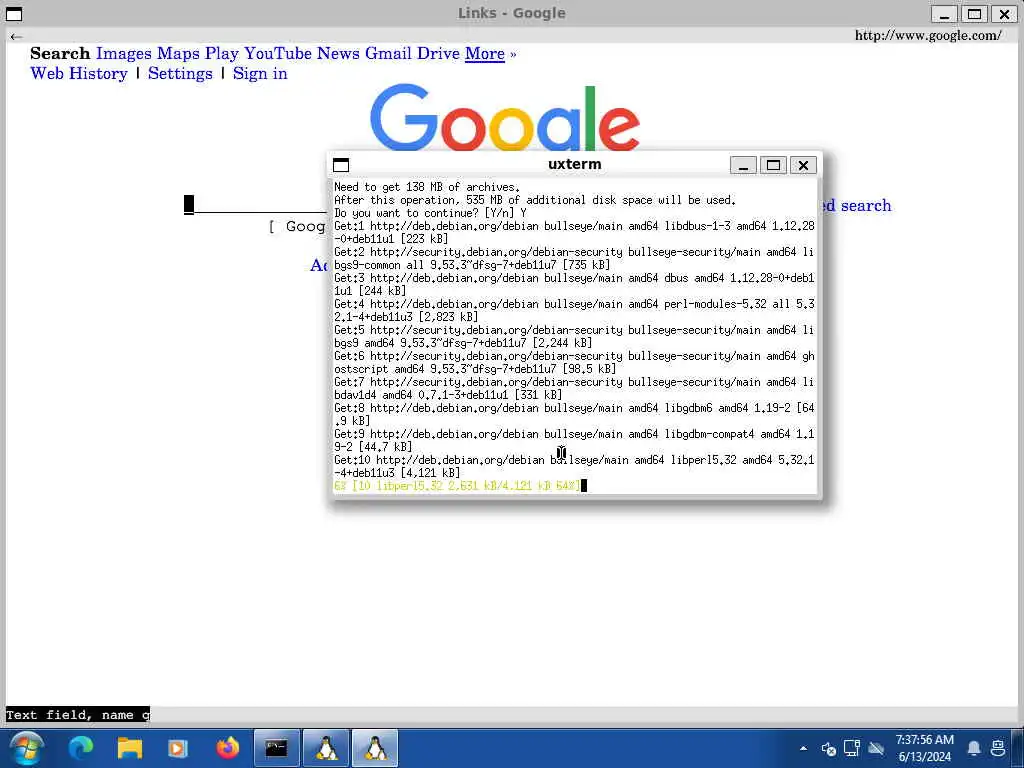Click the Google logo image
This screenshot has height=768, width=1024.
pyautogui.click(x=504, y=118)
